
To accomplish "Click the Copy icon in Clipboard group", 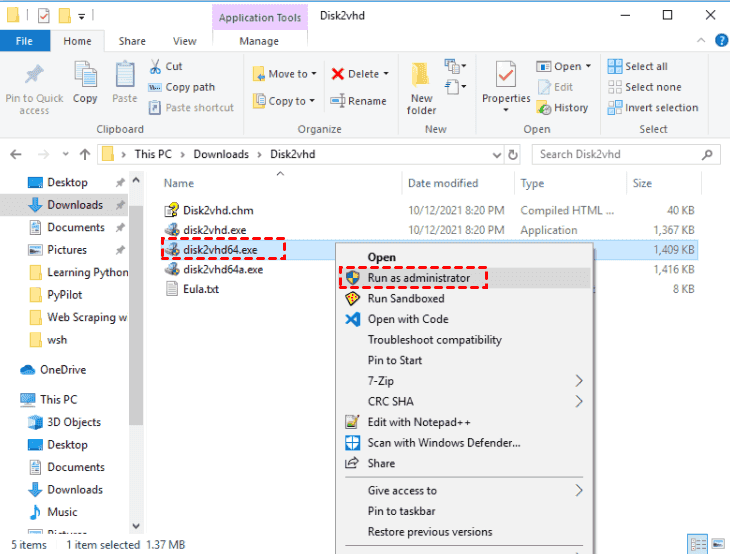I will pos(85,74).
